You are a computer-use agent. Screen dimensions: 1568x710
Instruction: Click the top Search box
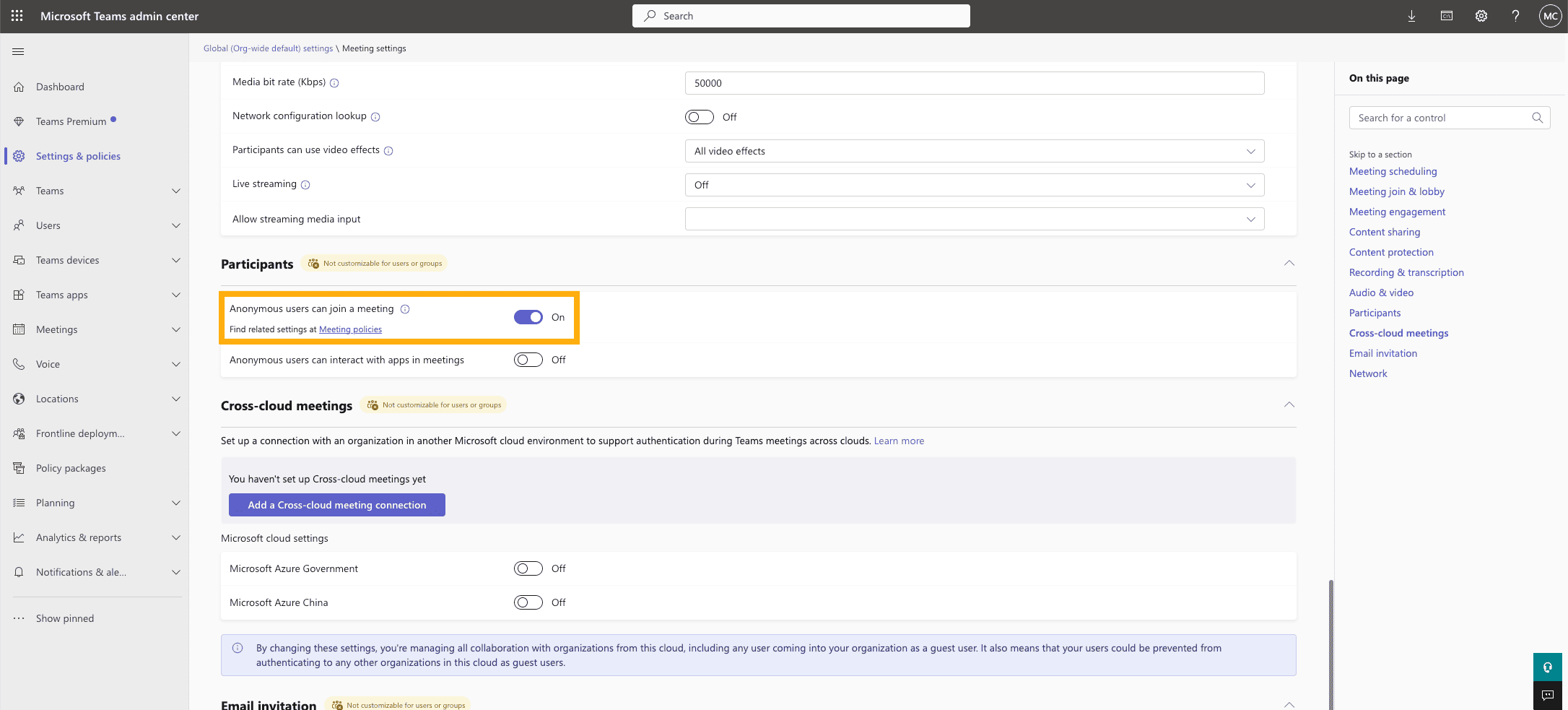801,16
